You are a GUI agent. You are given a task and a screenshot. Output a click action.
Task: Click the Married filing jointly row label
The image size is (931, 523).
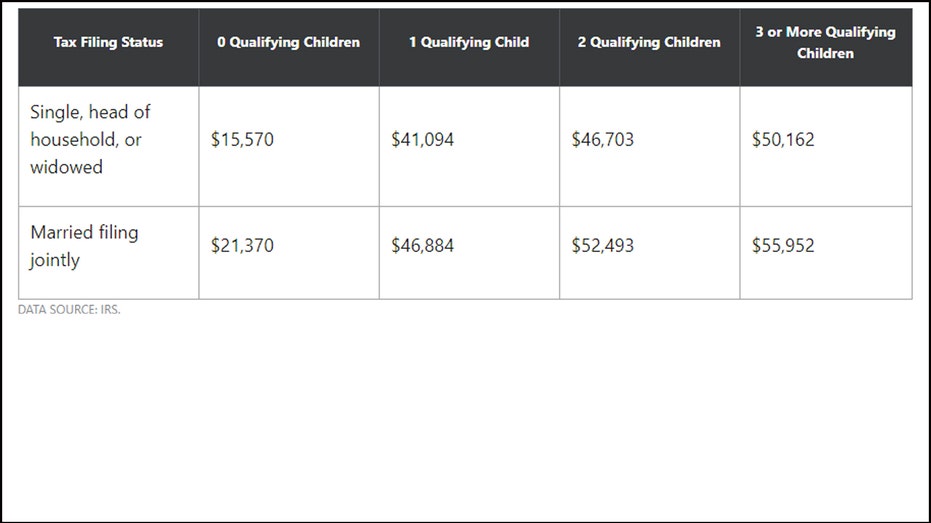84,246
